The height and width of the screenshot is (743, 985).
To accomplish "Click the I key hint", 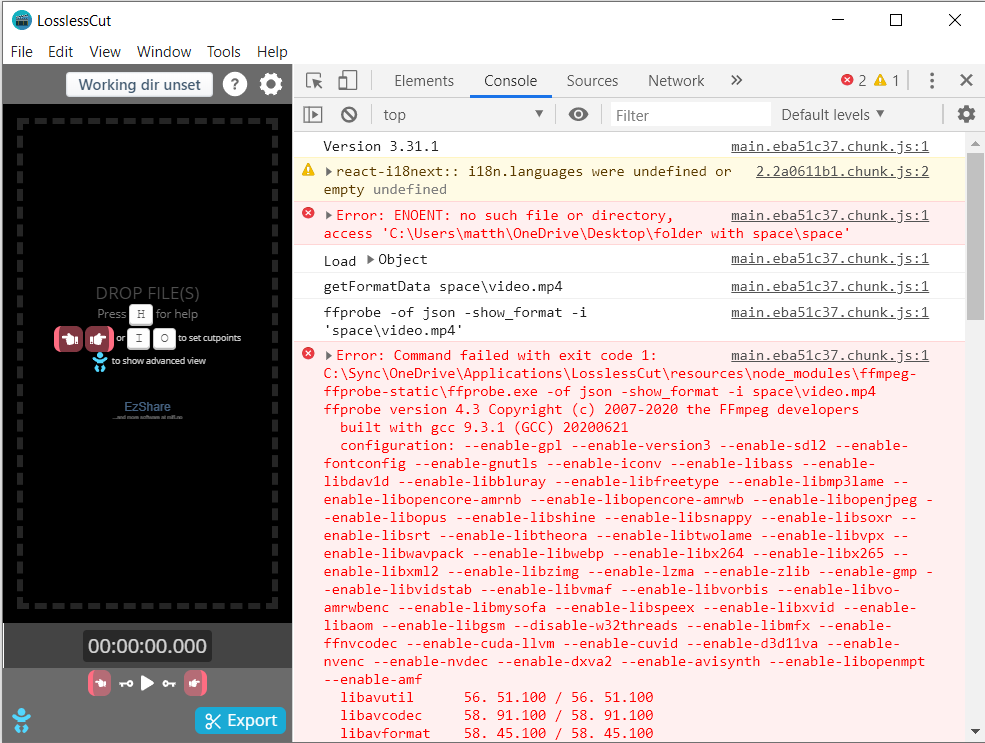I will (139, 338).
